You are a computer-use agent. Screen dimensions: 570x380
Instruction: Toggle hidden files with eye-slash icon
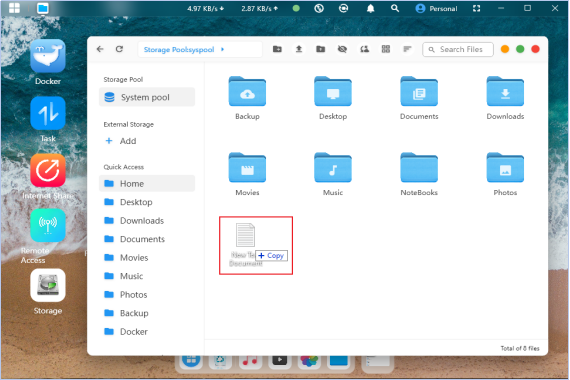point(342,49)
